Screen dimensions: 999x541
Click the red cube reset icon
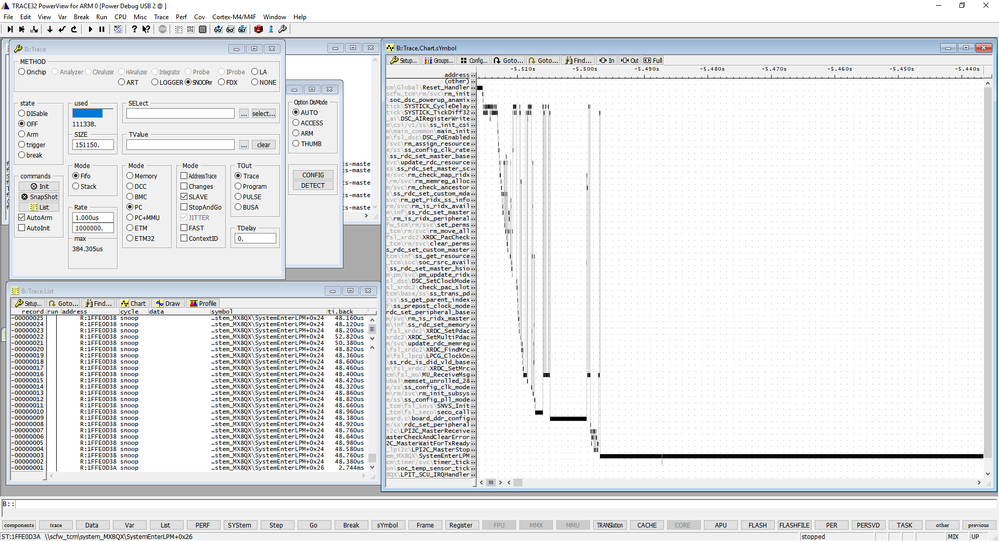point(258,29)
